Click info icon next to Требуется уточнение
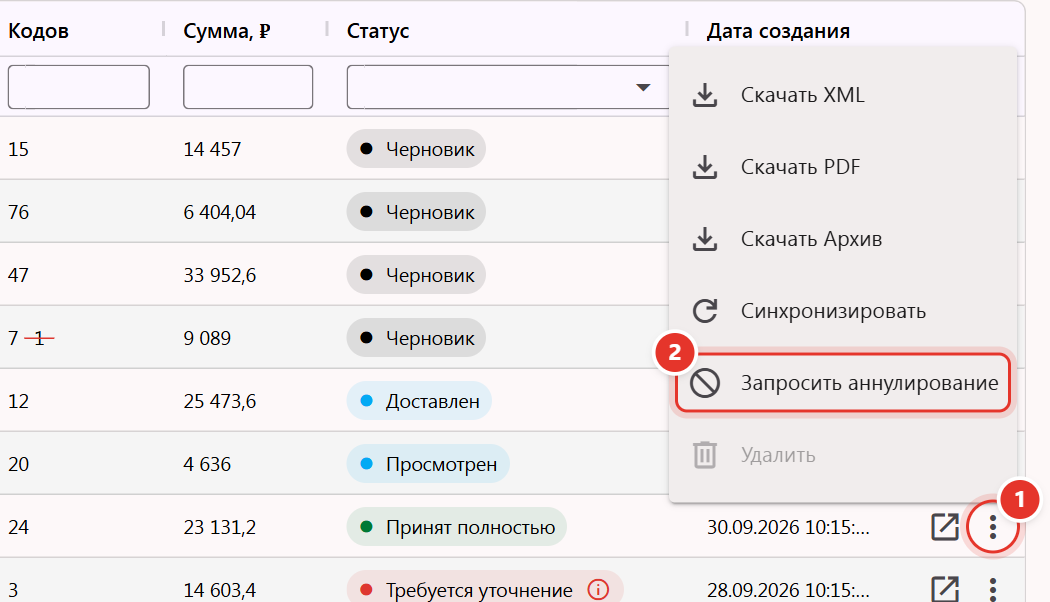The image size is (1050, 602). (598, 590)
